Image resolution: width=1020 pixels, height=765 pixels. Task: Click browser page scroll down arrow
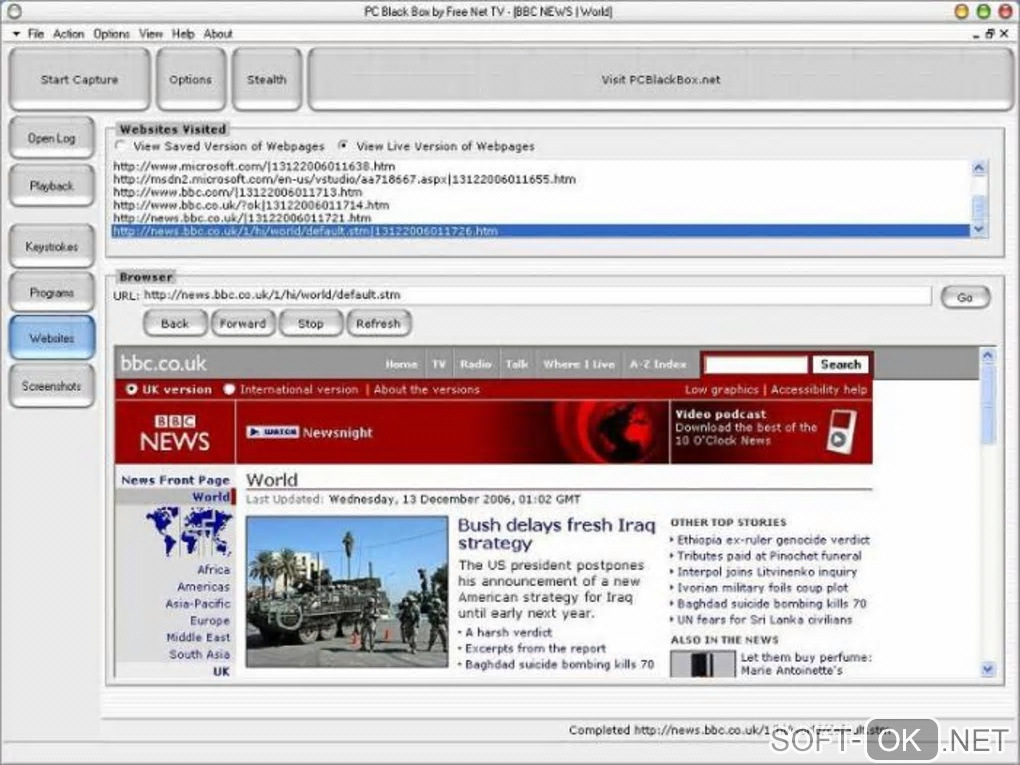[x=988, y=669]
